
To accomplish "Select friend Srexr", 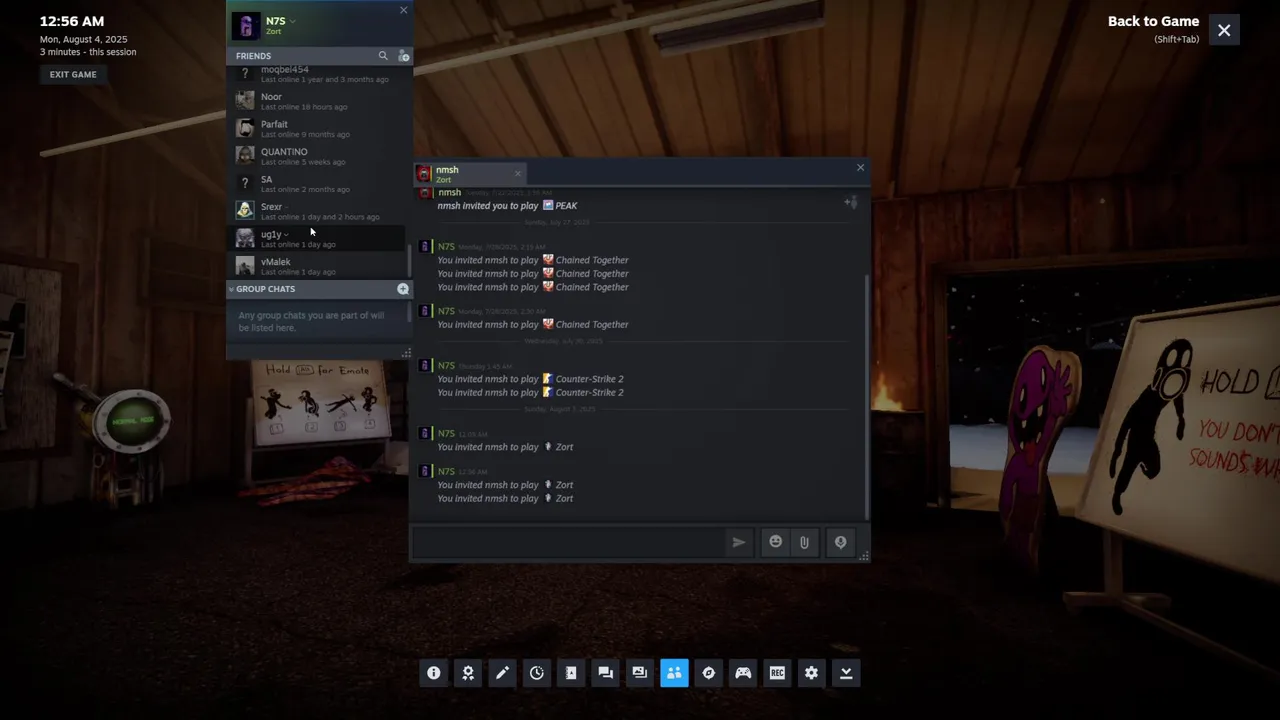I will click(318, 211).
